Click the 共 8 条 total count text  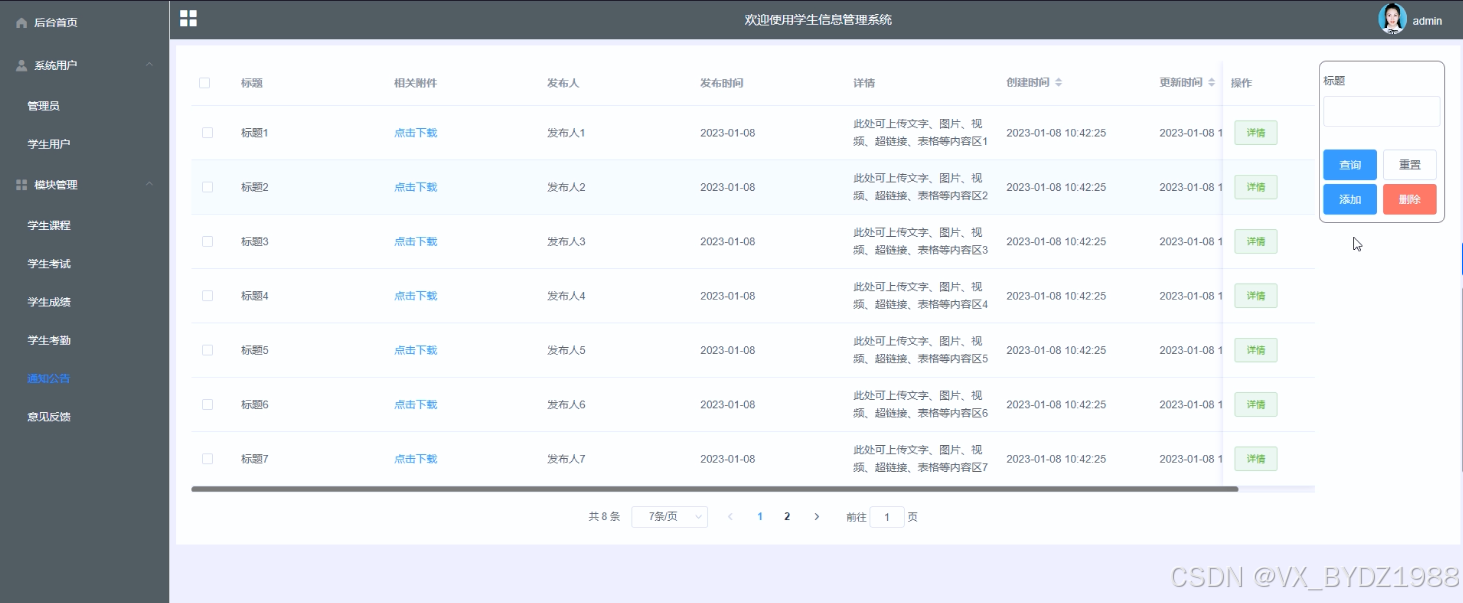coord(604,517)
